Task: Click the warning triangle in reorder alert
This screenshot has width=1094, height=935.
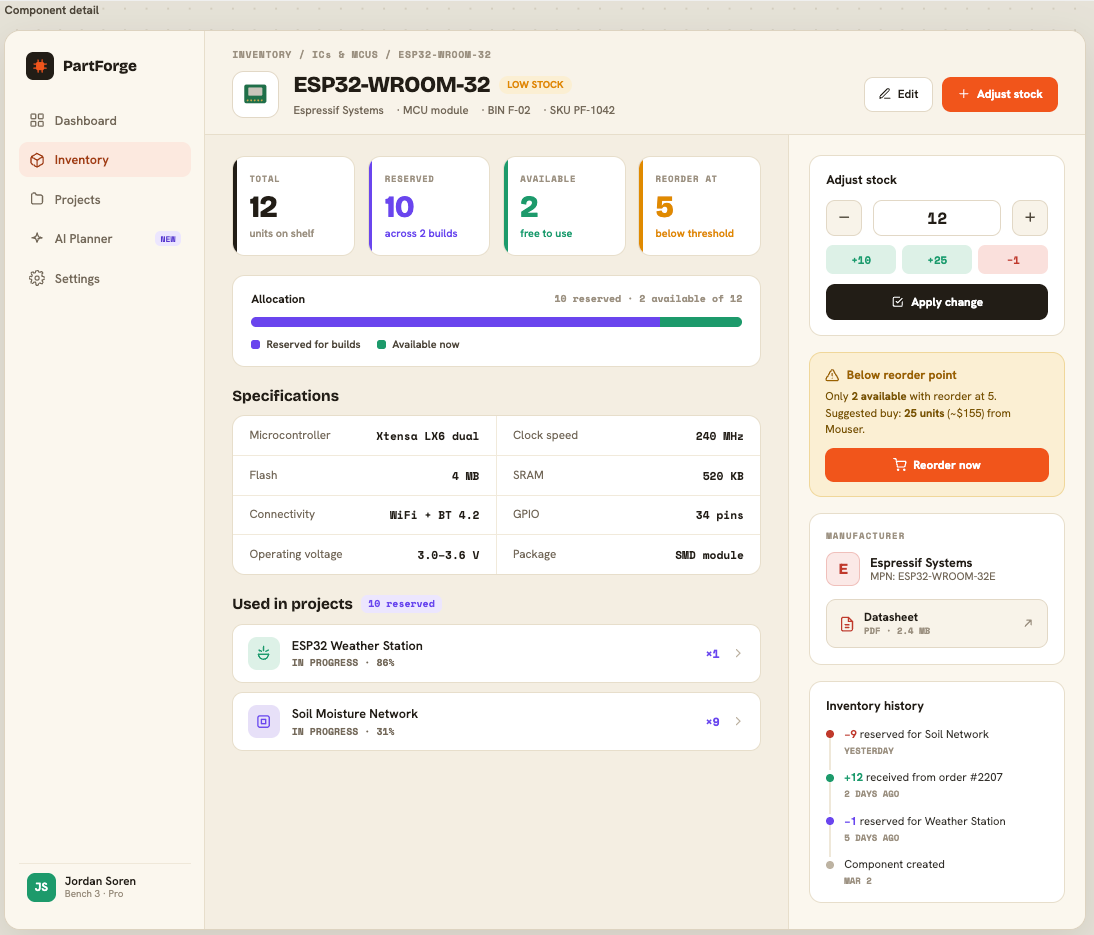Action: (x=832, y=375)
